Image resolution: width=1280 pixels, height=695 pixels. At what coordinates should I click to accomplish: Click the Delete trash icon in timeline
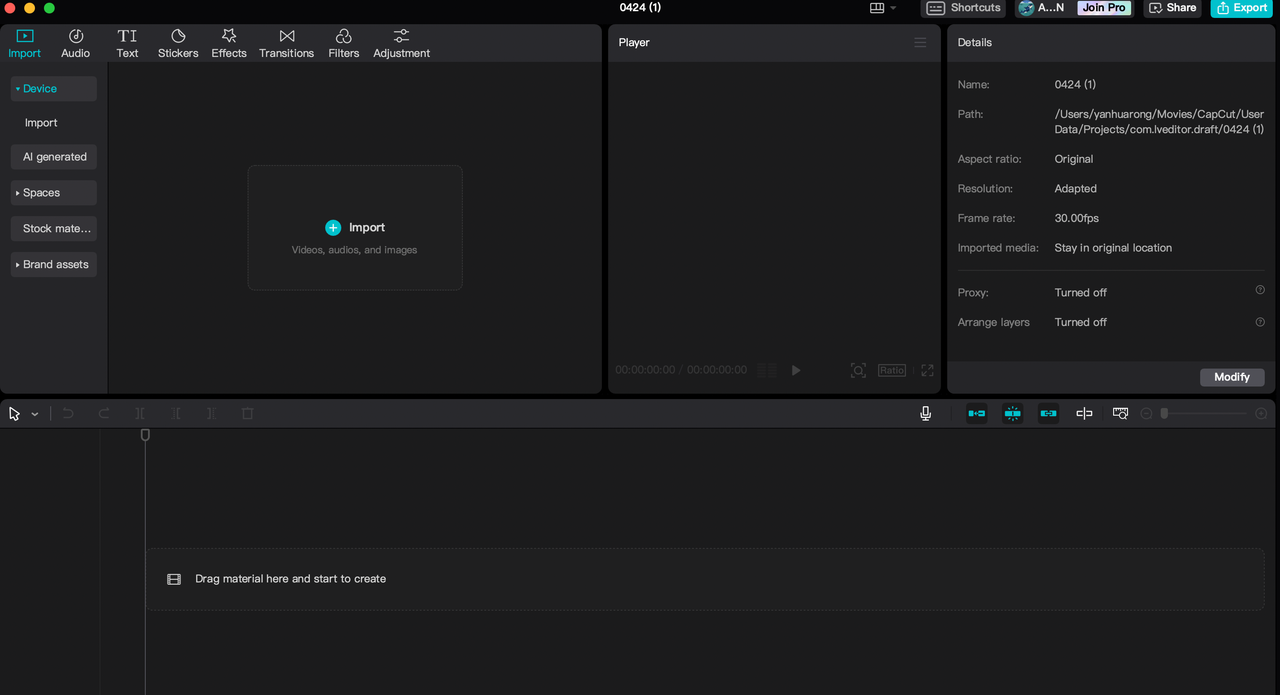[248, 413]
